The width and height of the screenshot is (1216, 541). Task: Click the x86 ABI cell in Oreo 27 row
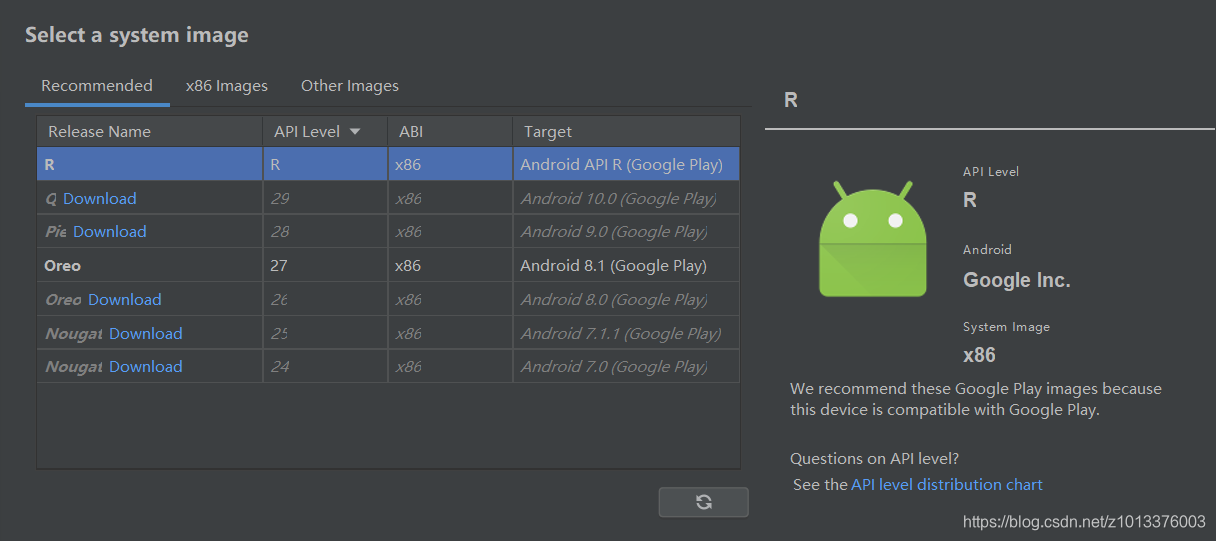pos(450,265)
